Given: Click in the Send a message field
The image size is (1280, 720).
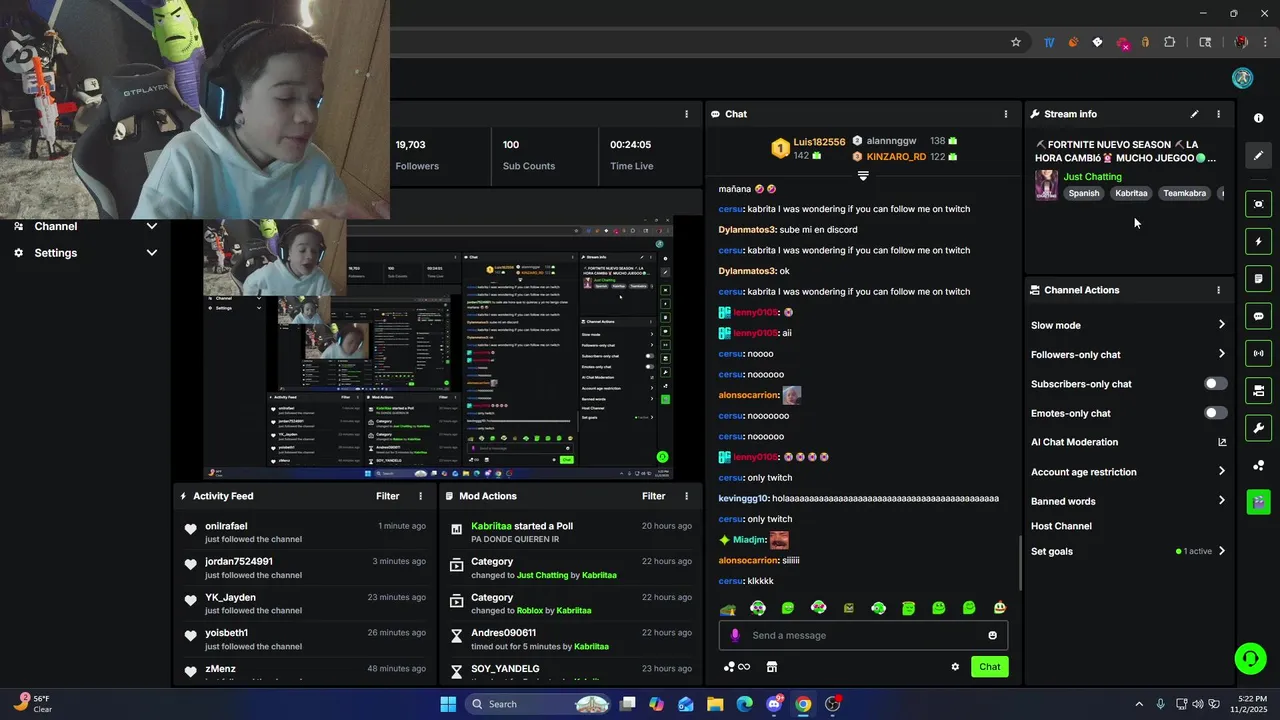Looking at the screenshot, I should click(864, 635).
